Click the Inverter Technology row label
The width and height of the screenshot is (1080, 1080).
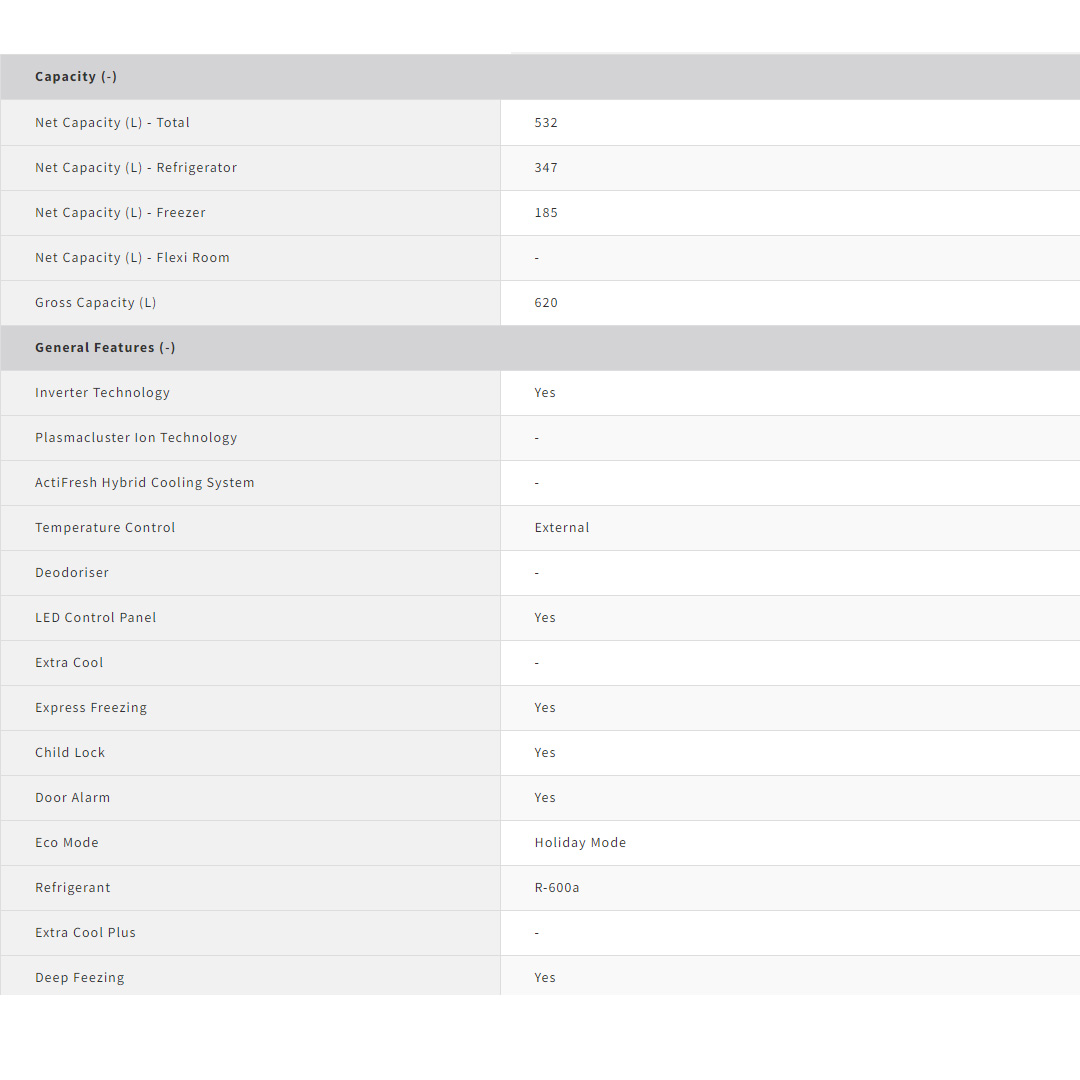click(102, 393)
